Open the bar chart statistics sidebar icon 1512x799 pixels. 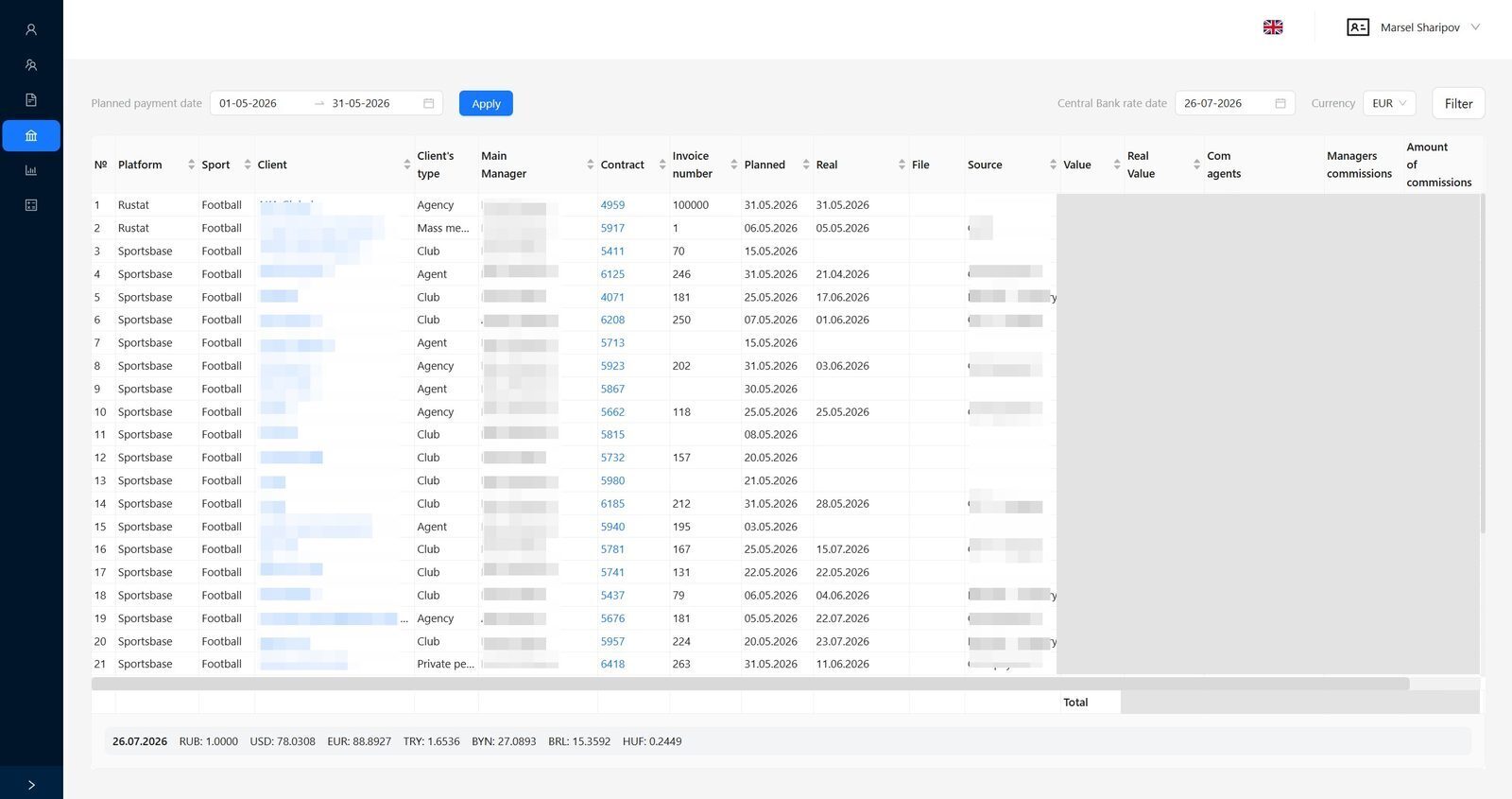(31, 170)
